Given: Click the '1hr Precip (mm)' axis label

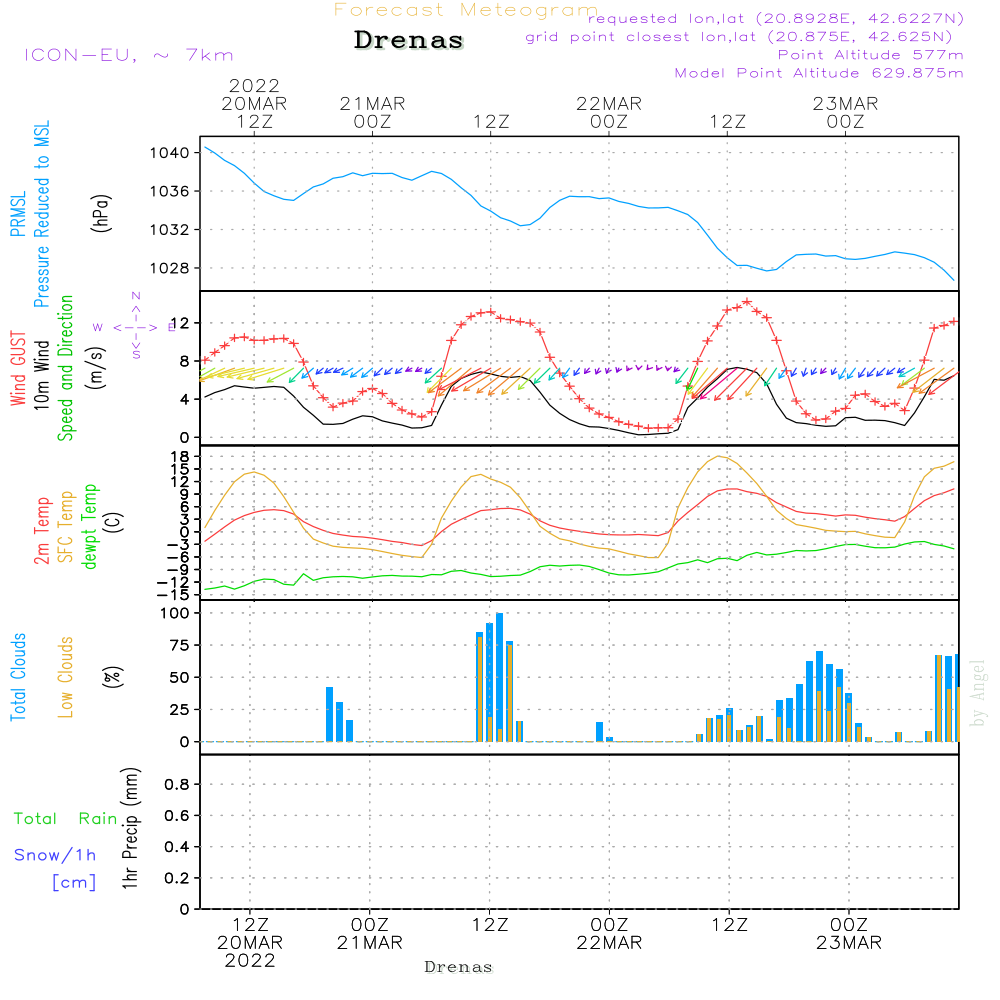Looking at the screenshot, I should click(x=129, y=828).
